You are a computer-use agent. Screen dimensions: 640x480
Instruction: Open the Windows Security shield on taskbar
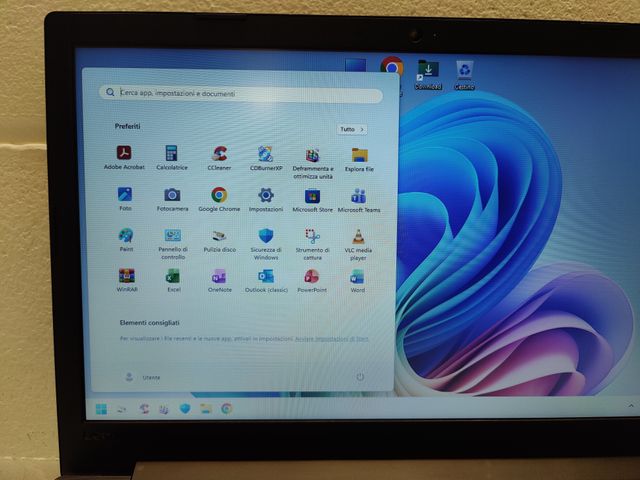coord(185,409)
